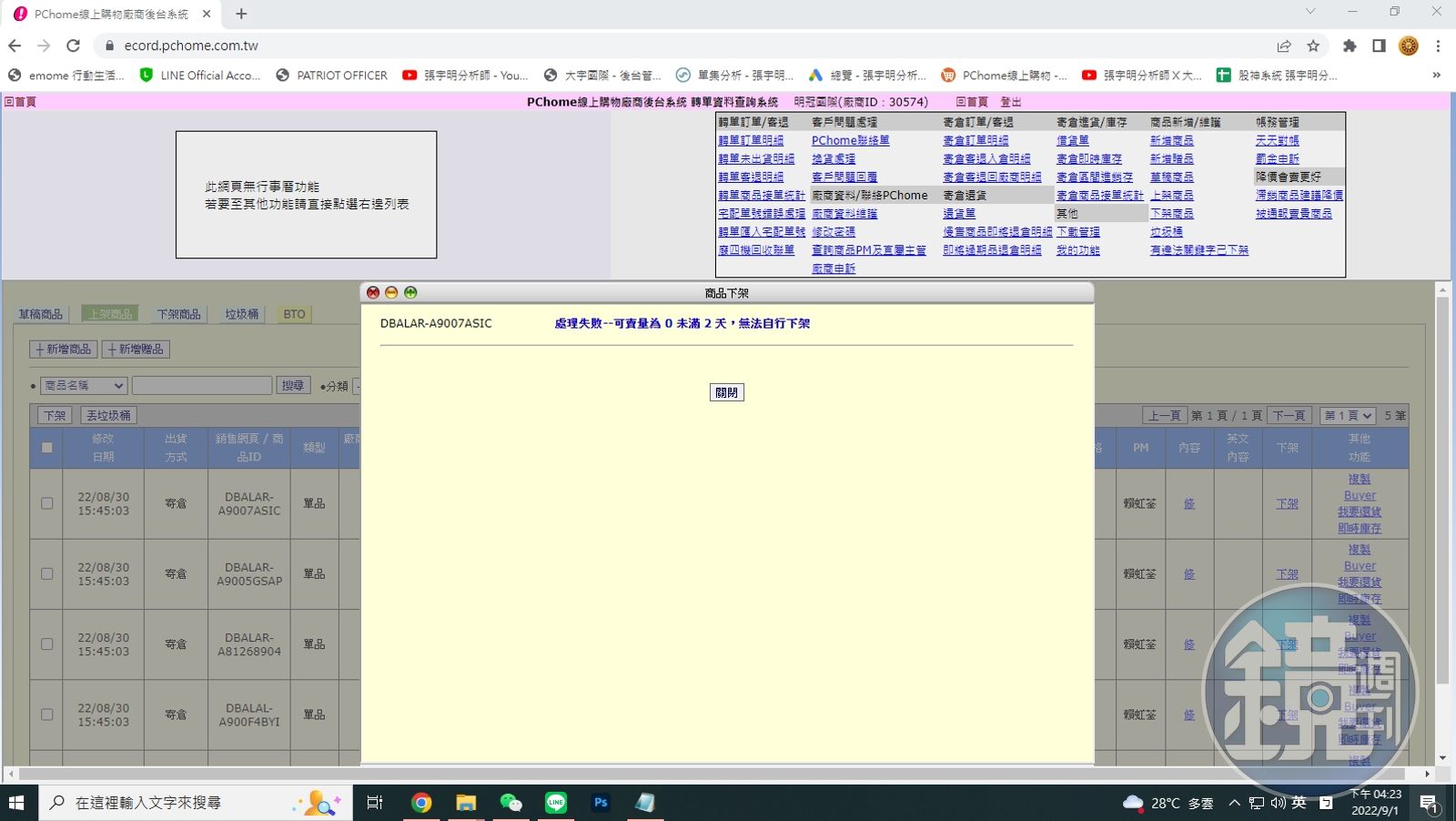This screenshot has width=1456, height=821.
Task: Open browser extensions puzzle icon
Action: (1350, 46)
